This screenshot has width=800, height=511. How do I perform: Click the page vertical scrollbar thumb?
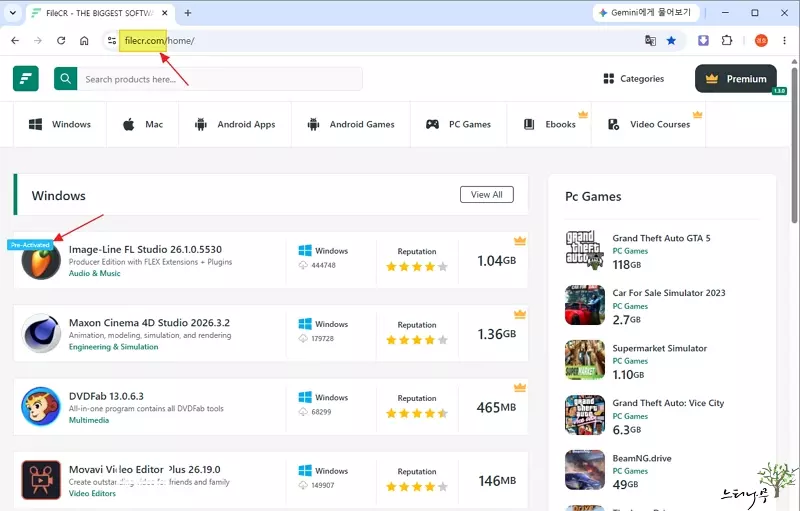pyautogui.click(x=794, y=144)
